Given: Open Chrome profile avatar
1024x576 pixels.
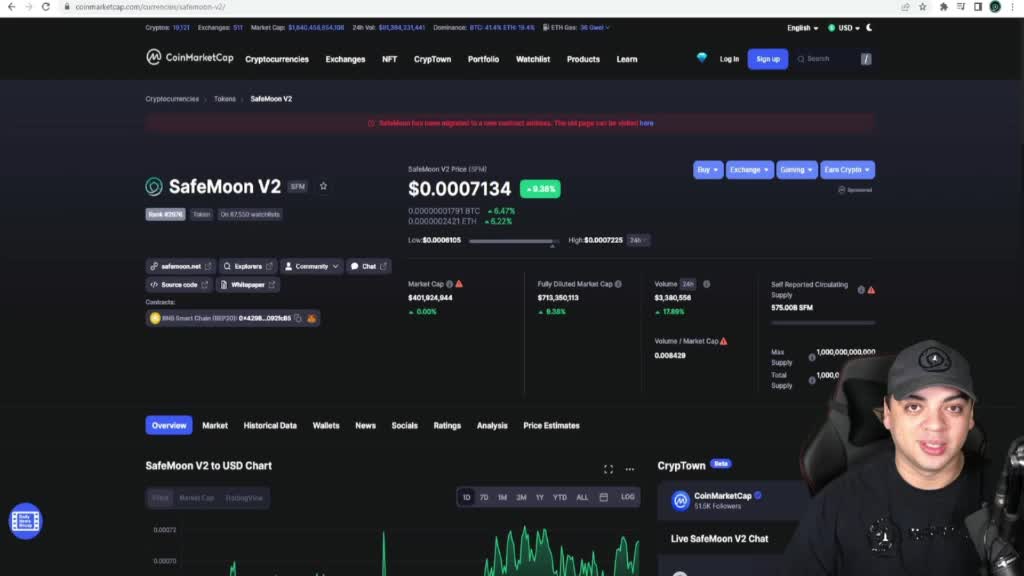Looking at the screenshot, I should pyautogui.click(x=995, y=7).
